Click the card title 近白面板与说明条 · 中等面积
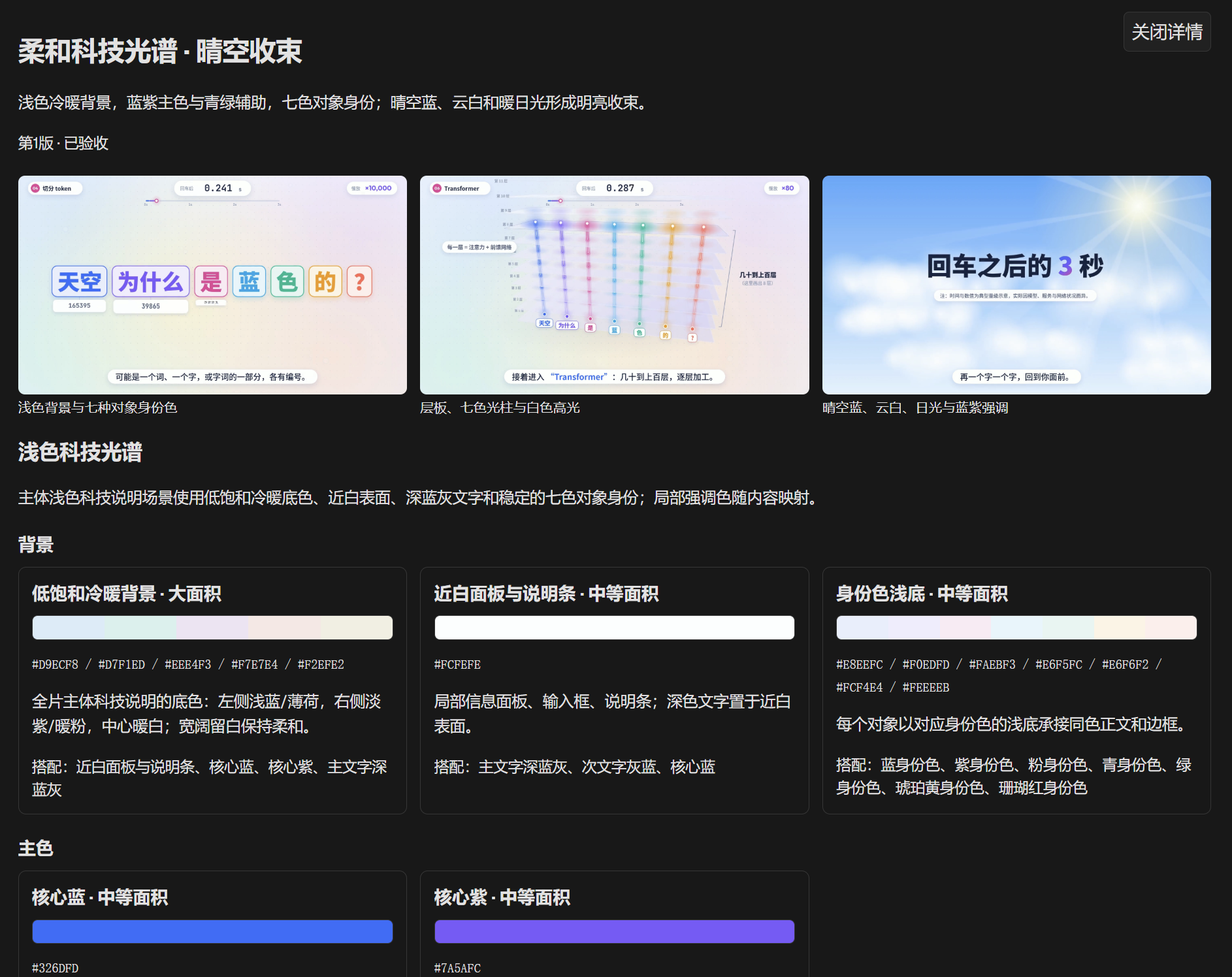Viewport: 1232px width, 977px height. point(547,594)
